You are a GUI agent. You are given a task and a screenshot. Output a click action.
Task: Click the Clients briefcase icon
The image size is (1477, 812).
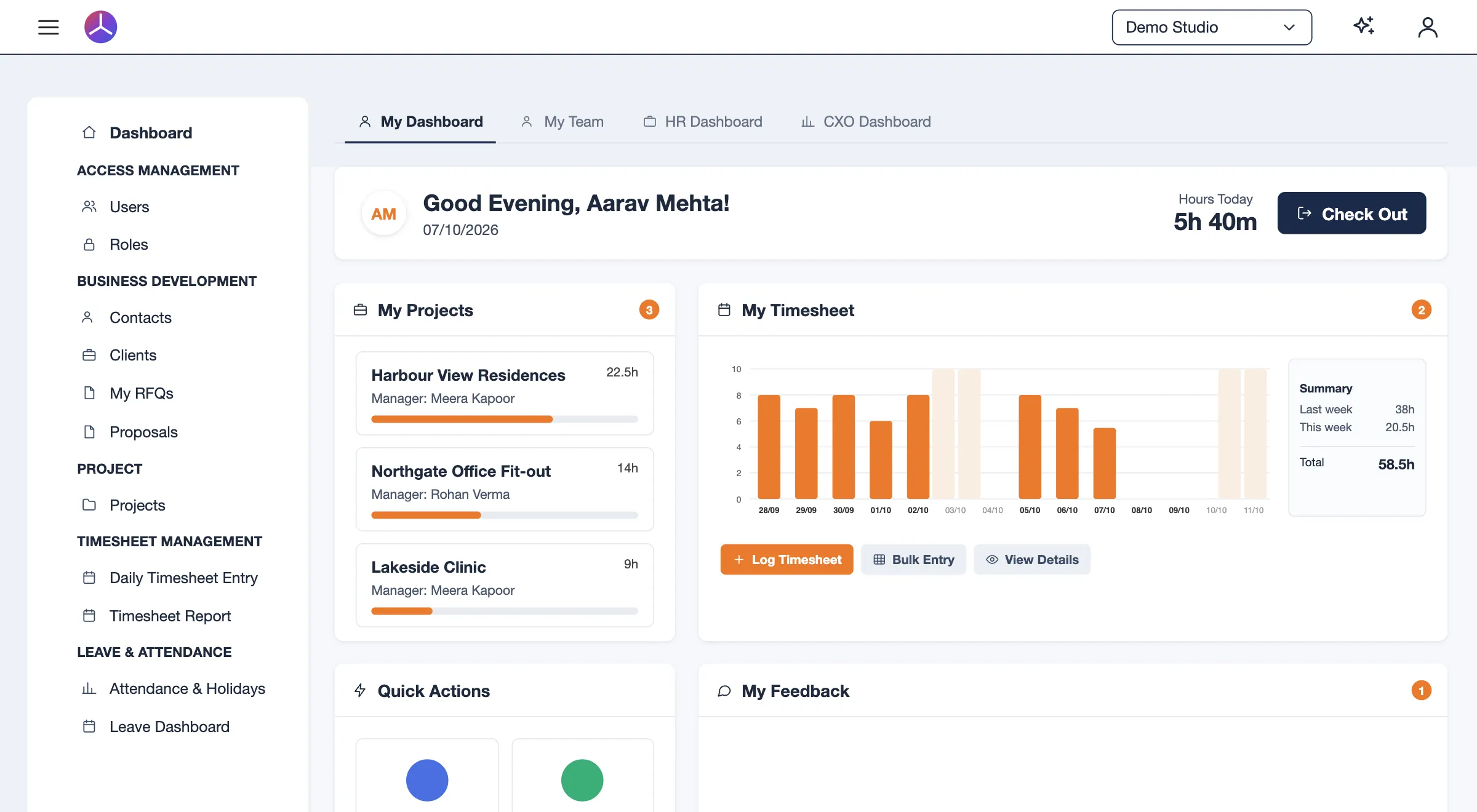[89, 355]
